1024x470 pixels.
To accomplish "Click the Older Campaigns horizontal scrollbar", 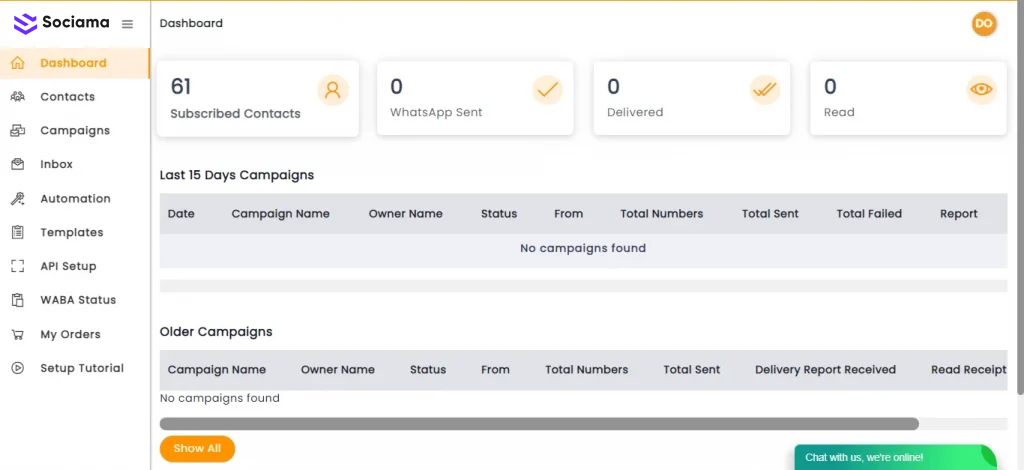I will [538, 424].
